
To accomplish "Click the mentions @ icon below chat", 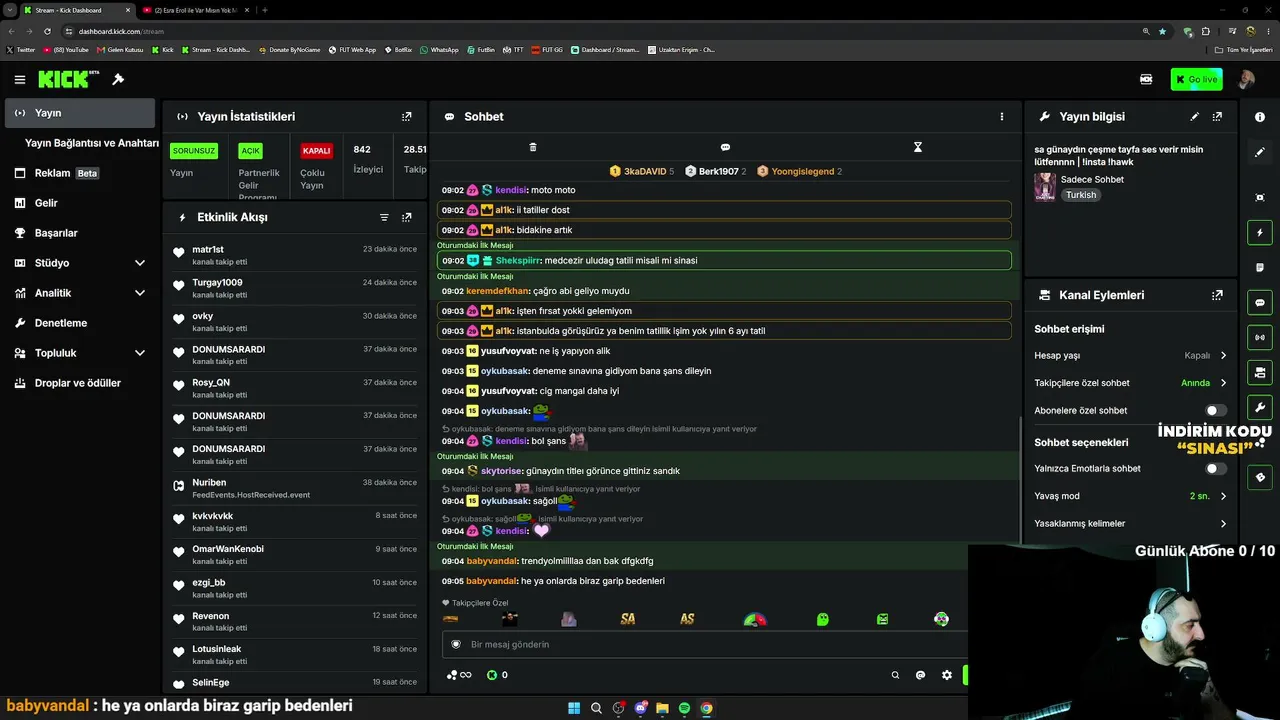I will pos(920,675).
